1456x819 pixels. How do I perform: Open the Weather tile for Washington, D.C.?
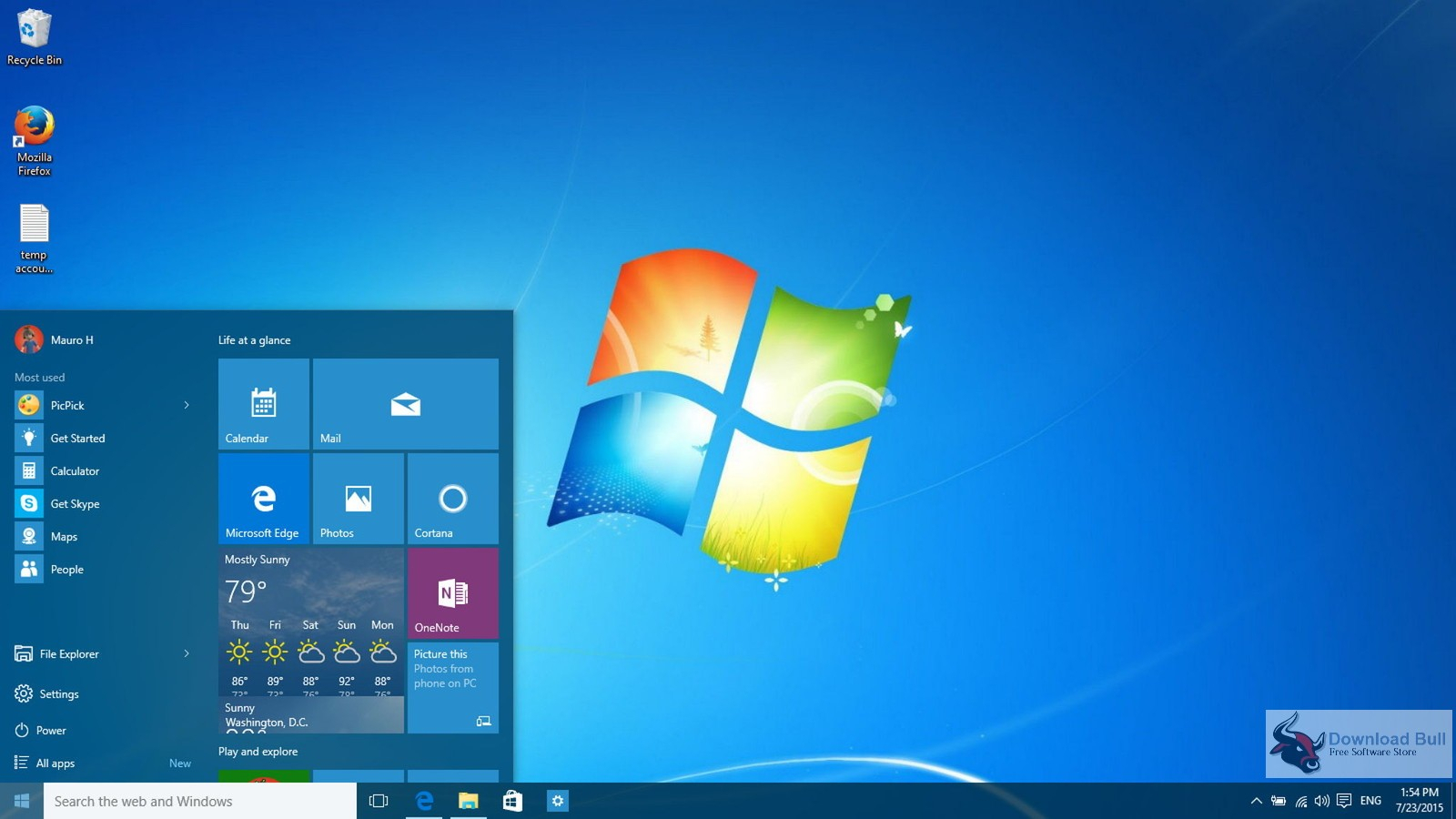(311, 641)
